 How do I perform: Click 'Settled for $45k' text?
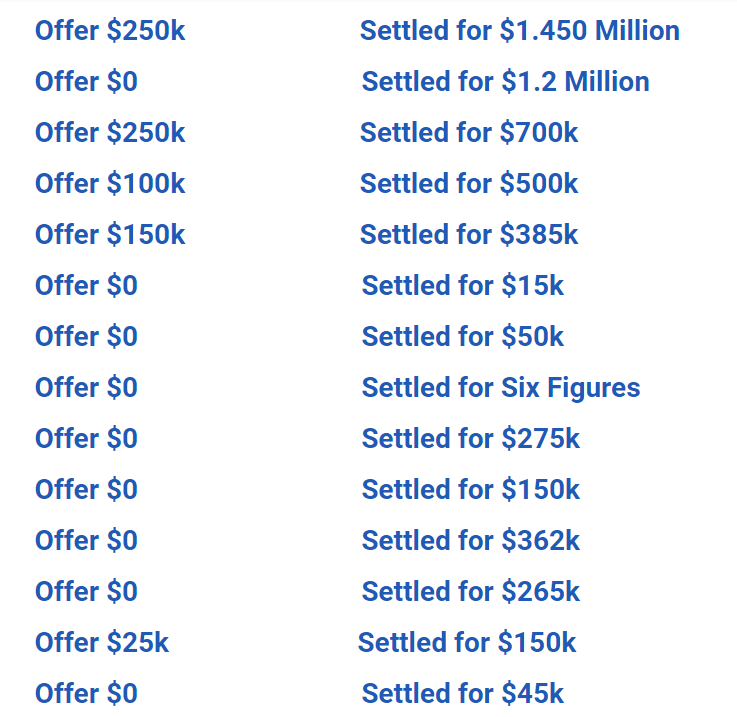point(463,693)
